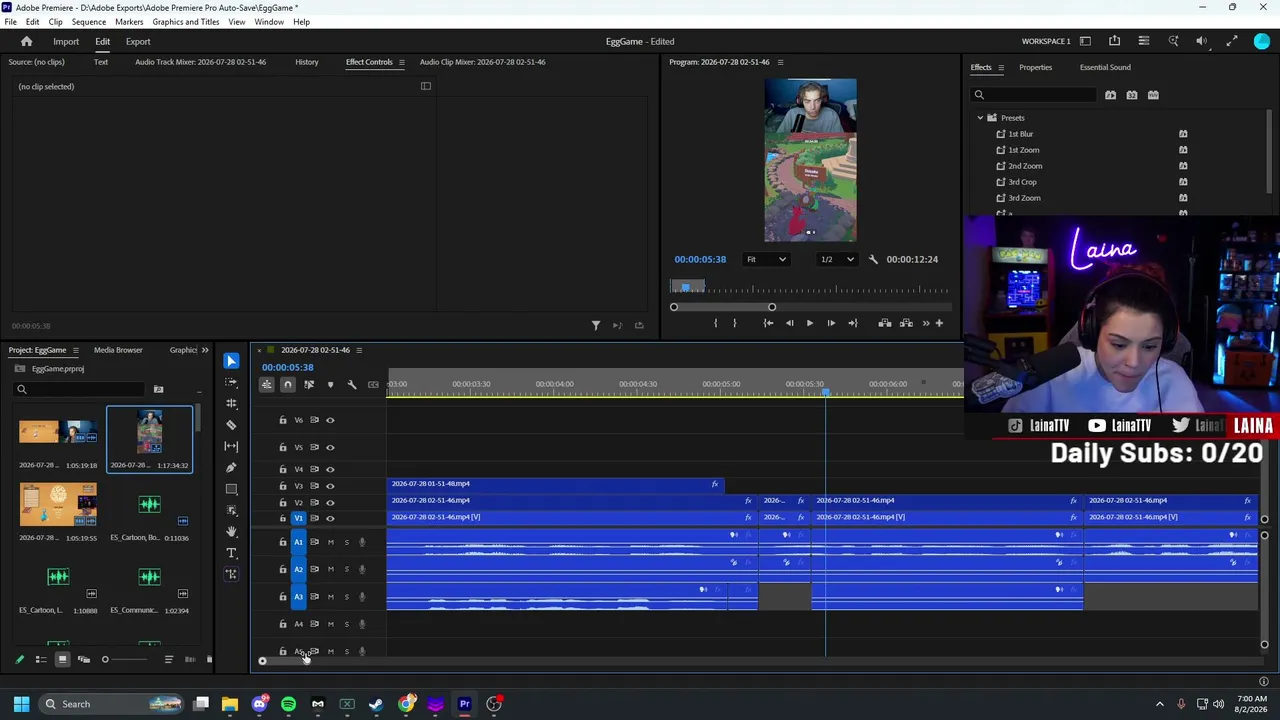Switch to the History tab
1280x720 pixels.
[307, 62]
